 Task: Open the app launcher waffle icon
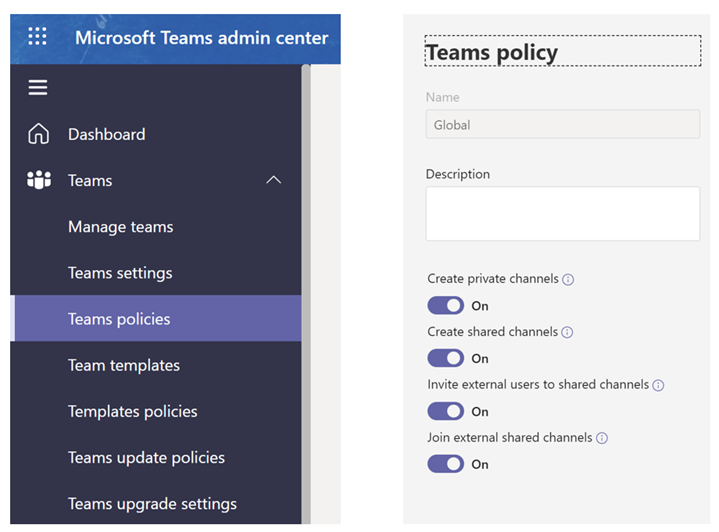38,36
